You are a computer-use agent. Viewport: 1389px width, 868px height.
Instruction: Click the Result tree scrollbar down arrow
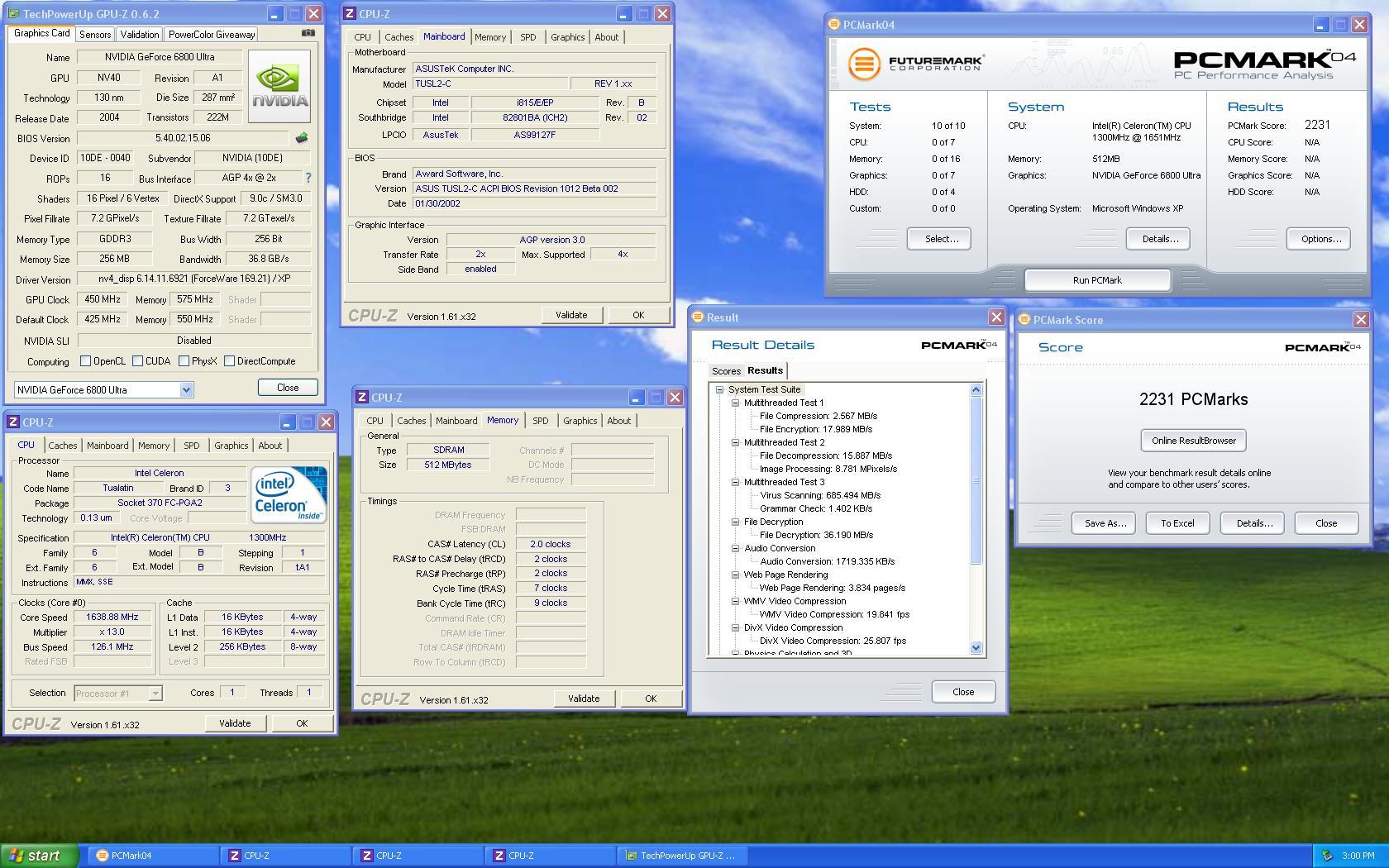click(976, 648)
